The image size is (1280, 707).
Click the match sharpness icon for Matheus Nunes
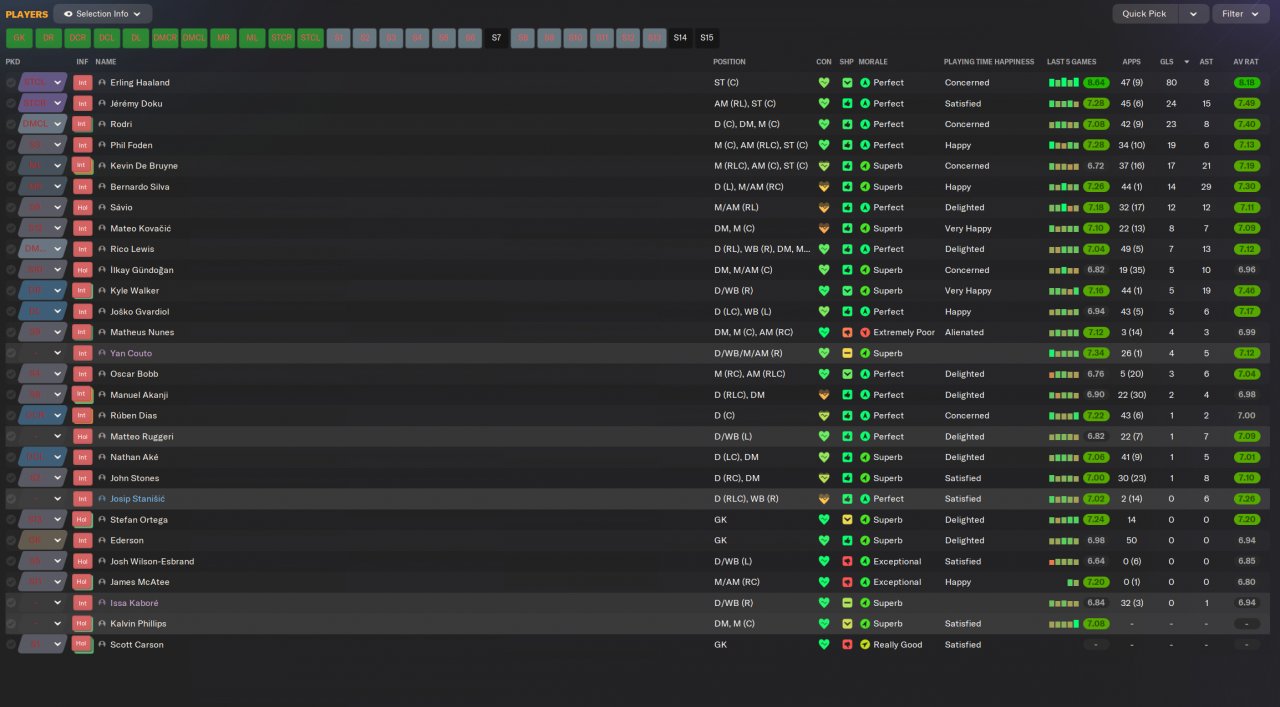[x=847, y=333]
